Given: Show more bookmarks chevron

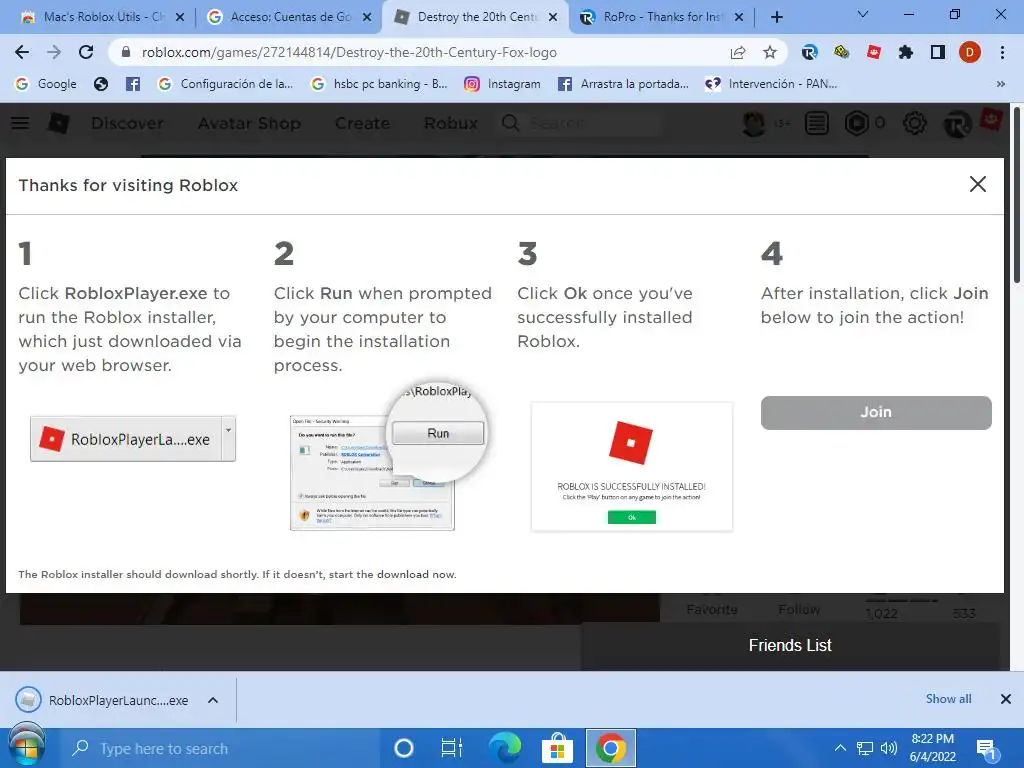Looking at the screenshot, I should click(1000, 84).
